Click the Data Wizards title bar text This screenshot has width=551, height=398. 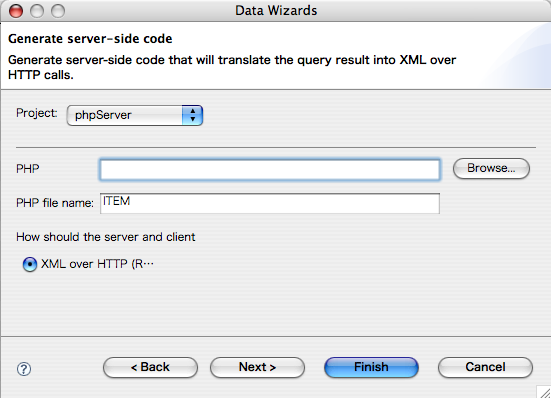click(276, 11)
